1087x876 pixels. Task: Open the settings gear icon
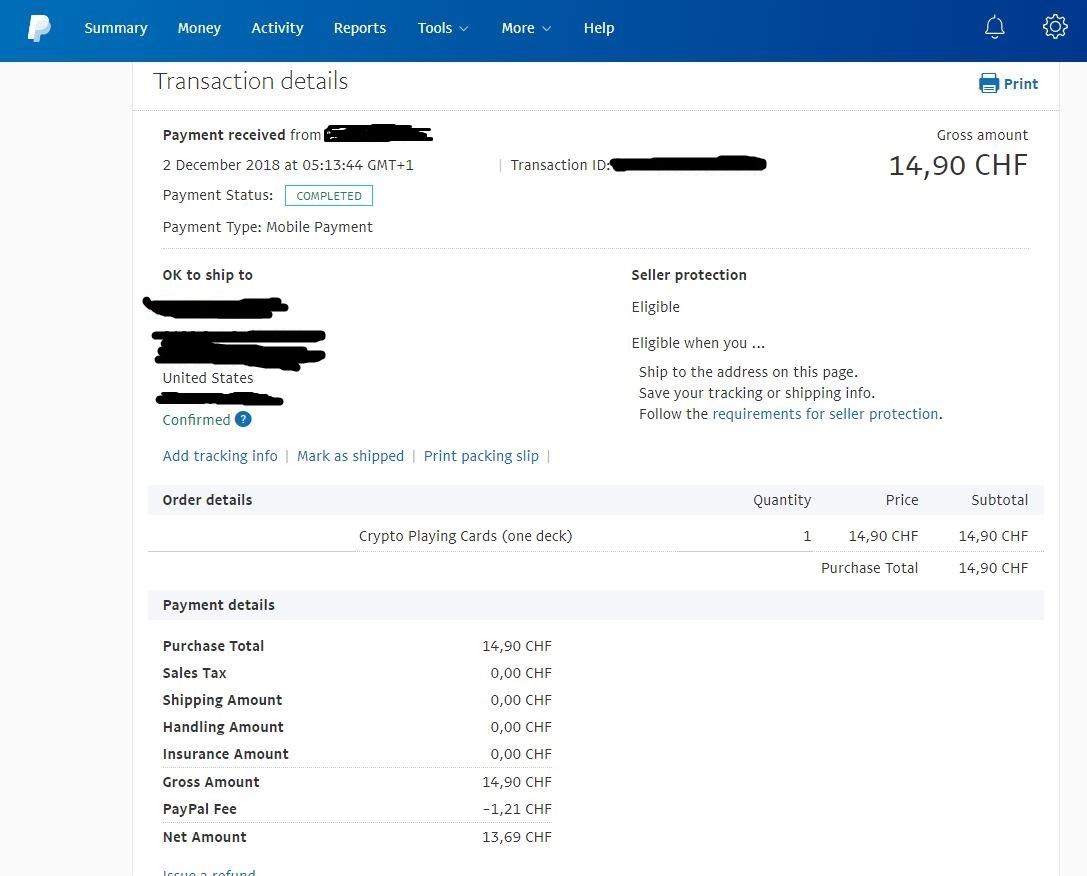1054,27
